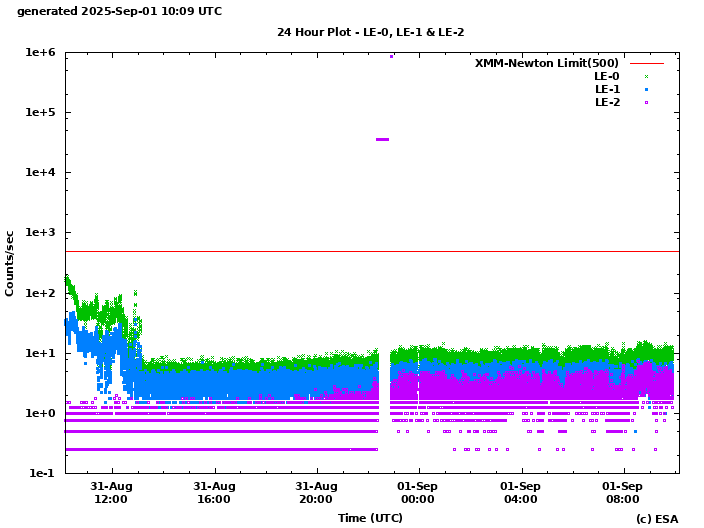Click the 'generated 2025-Sep-01 10:09 UTC' timestamp
704x528 pixels.
click(119, 11)
